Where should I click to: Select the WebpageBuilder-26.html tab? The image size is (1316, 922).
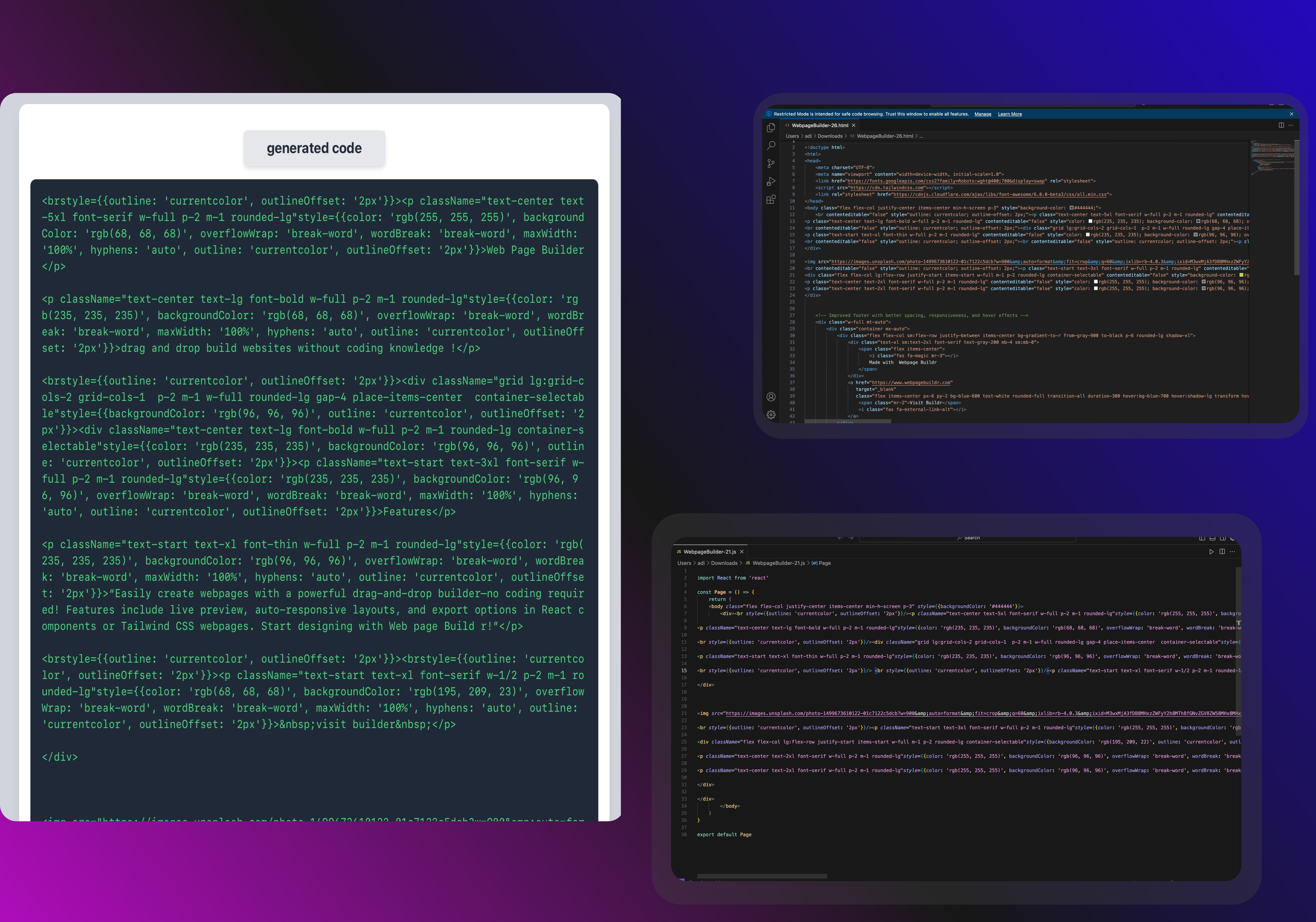pos(820,125)
